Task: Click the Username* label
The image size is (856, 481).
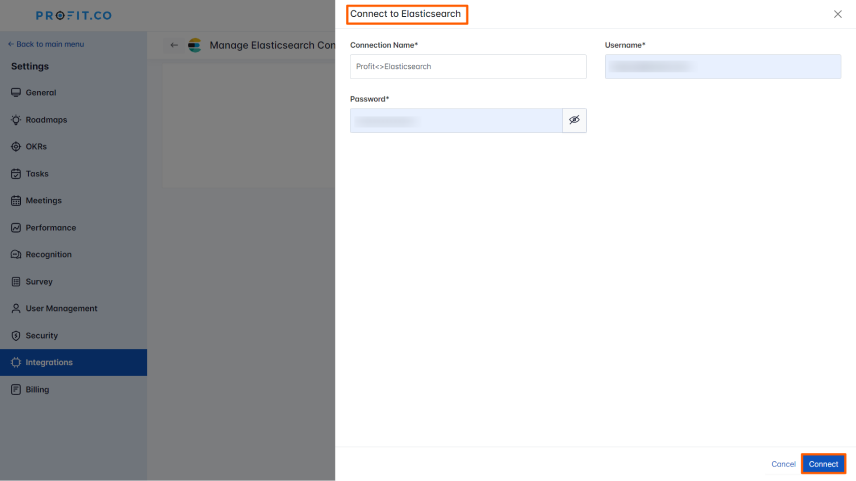Action: point(625,45)
